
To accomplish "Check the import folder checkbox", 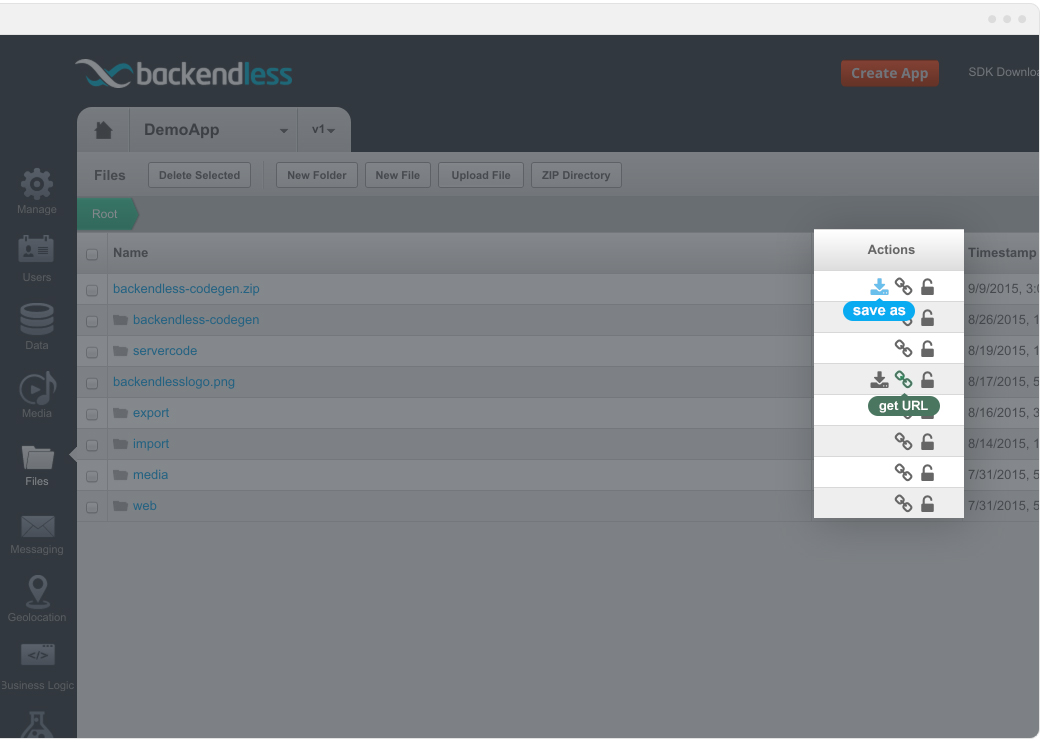I will pos(92,445).
